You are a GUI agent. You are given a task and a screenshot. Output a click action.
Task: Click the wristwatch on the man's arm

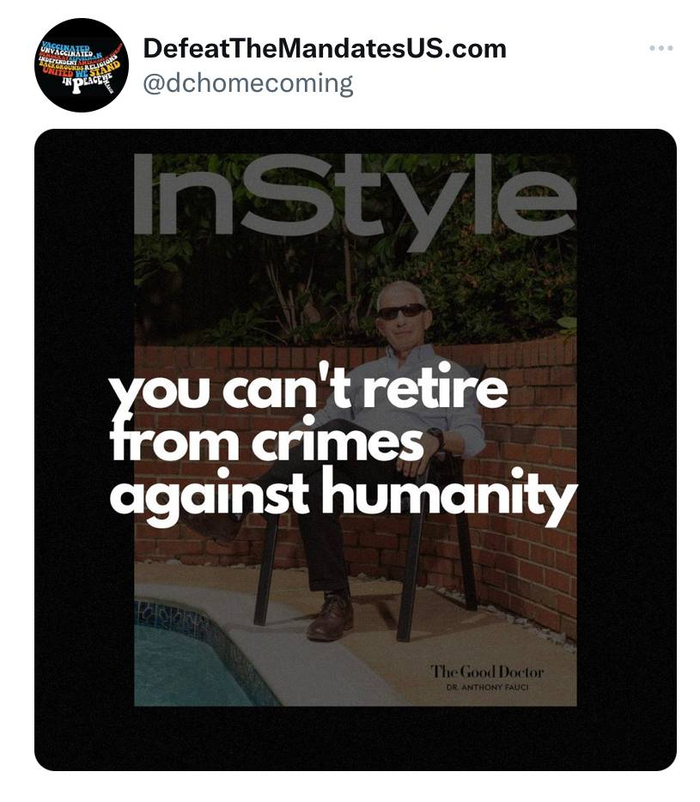click(436, 437)
